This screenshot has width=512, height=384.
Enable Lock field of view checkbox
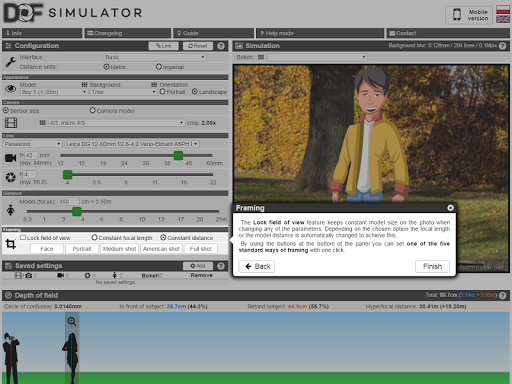pos(23,238)
